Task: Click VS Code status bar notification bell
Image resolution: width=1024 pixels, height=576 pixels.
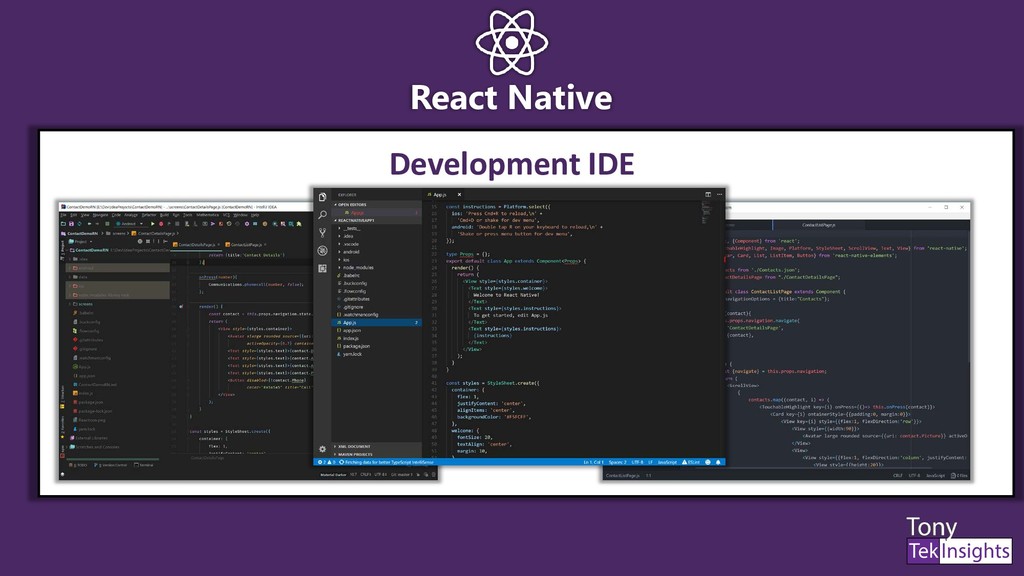Action: [718, 462]
